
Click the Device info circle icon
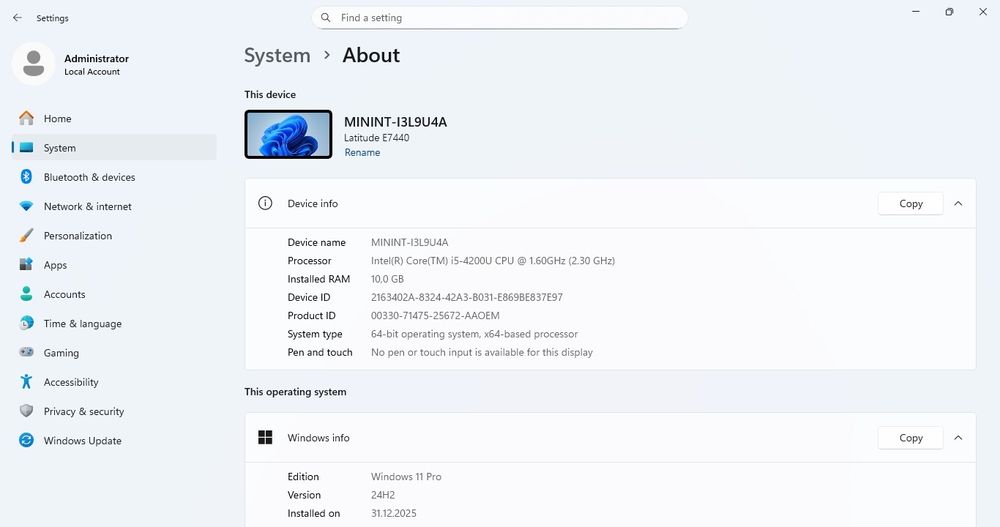[265, 203]
